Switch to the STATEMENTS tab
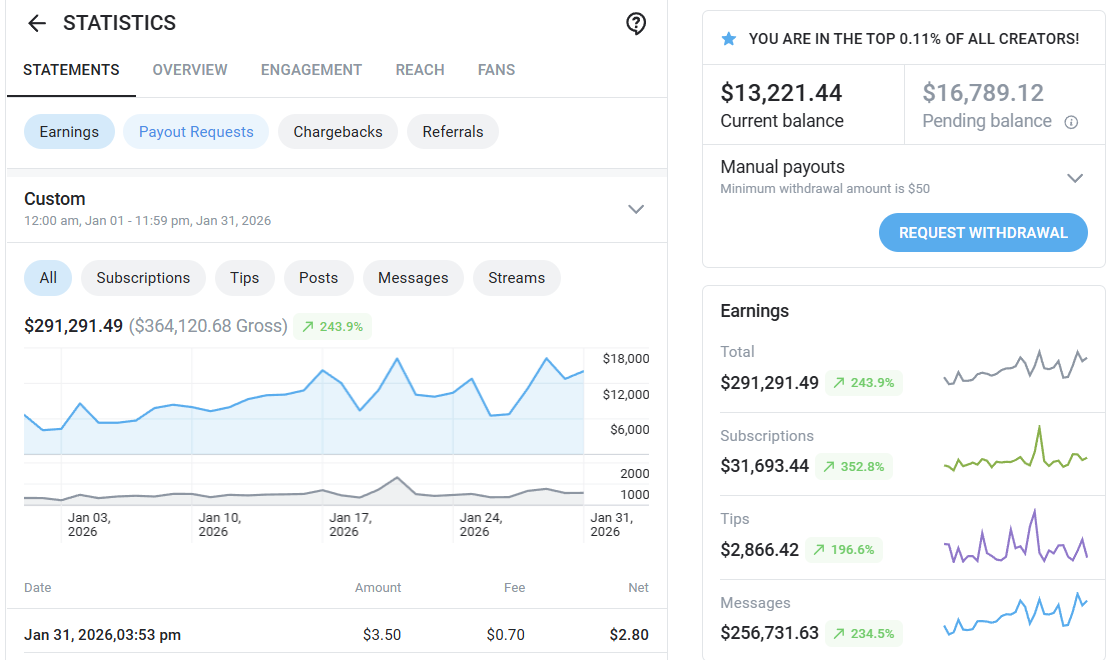The image size is (1108, 660). [x=71, y=70]
